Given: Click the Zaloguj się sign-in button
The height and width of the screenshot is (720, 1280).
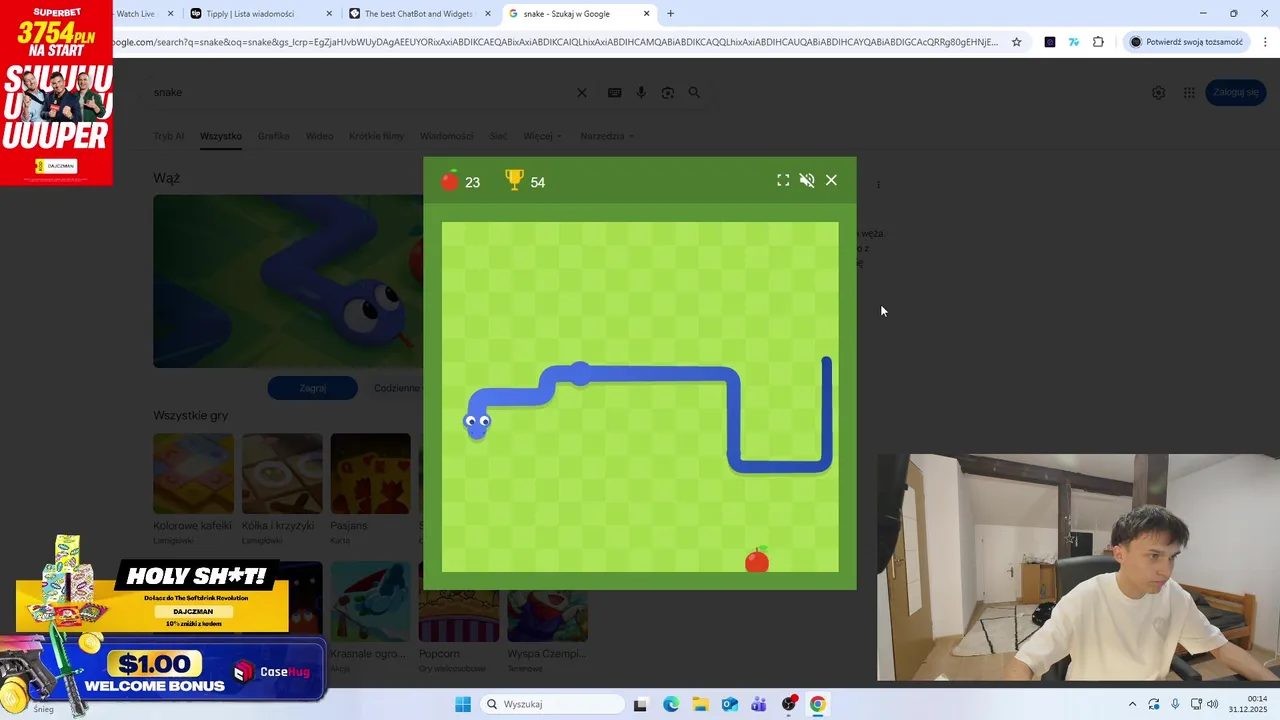Looking at the screenshot, I should click(x=1236, y=92).
